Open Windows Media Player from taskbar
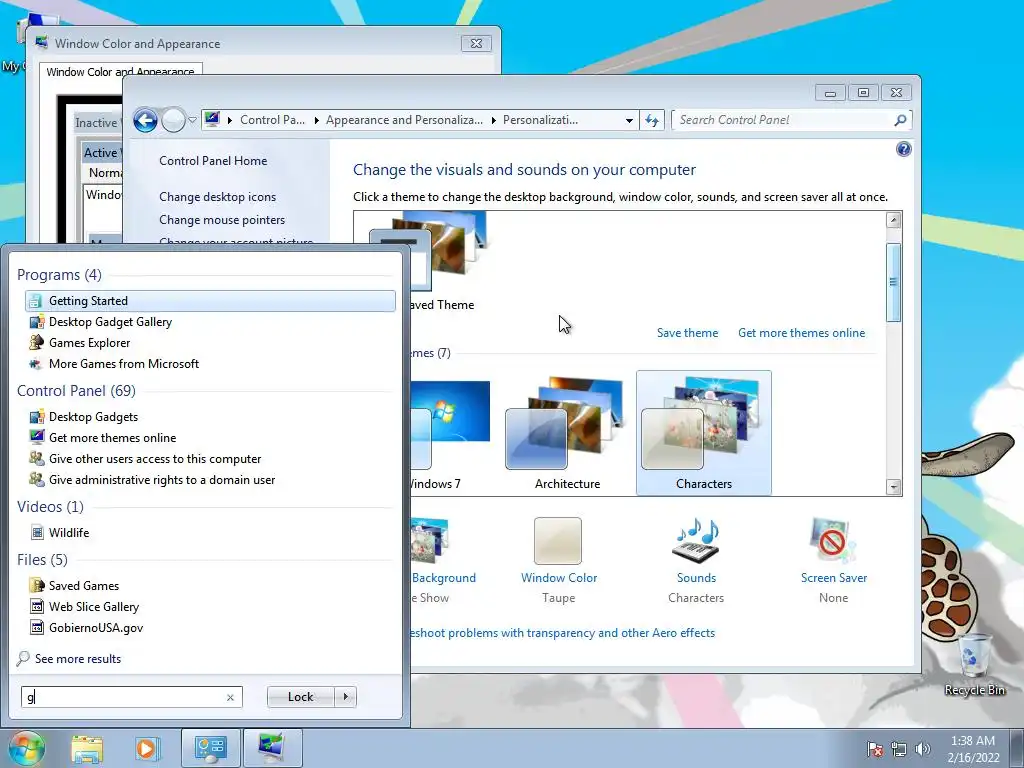The image size is (1024, 768). coord(146,748)
